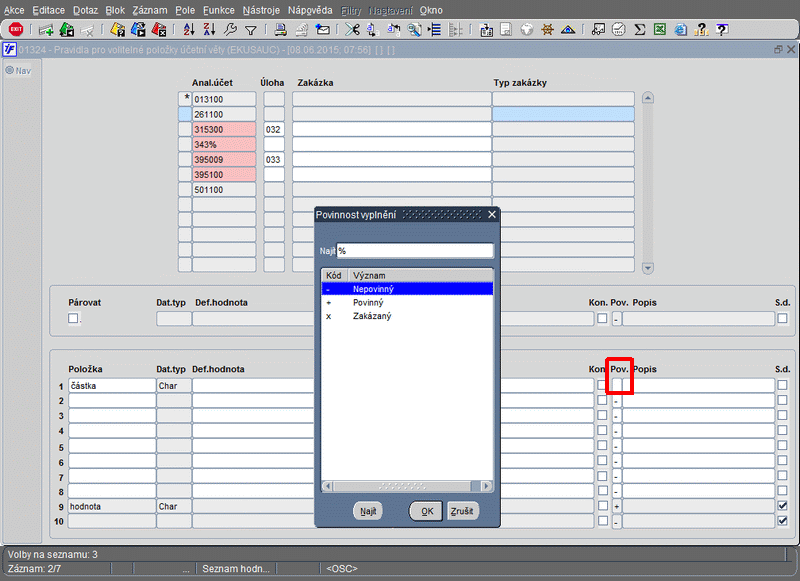Toggle the Kon. checkbox in the Párovat section
This screenshot has width=800, height=581.
(x=603, y=318)
